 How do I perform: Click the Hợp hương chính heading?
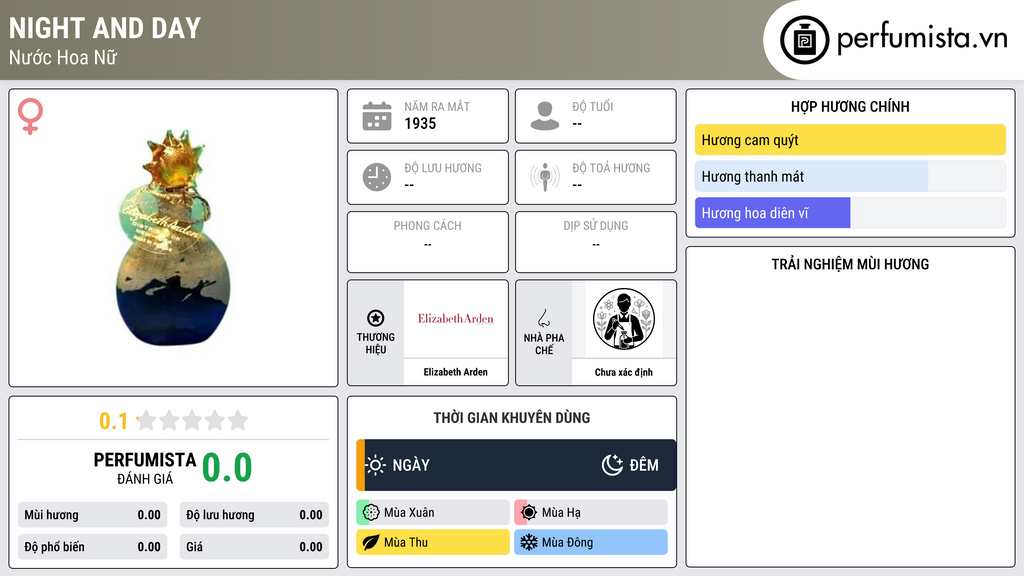pyautogui.click(x=850, y=106)
